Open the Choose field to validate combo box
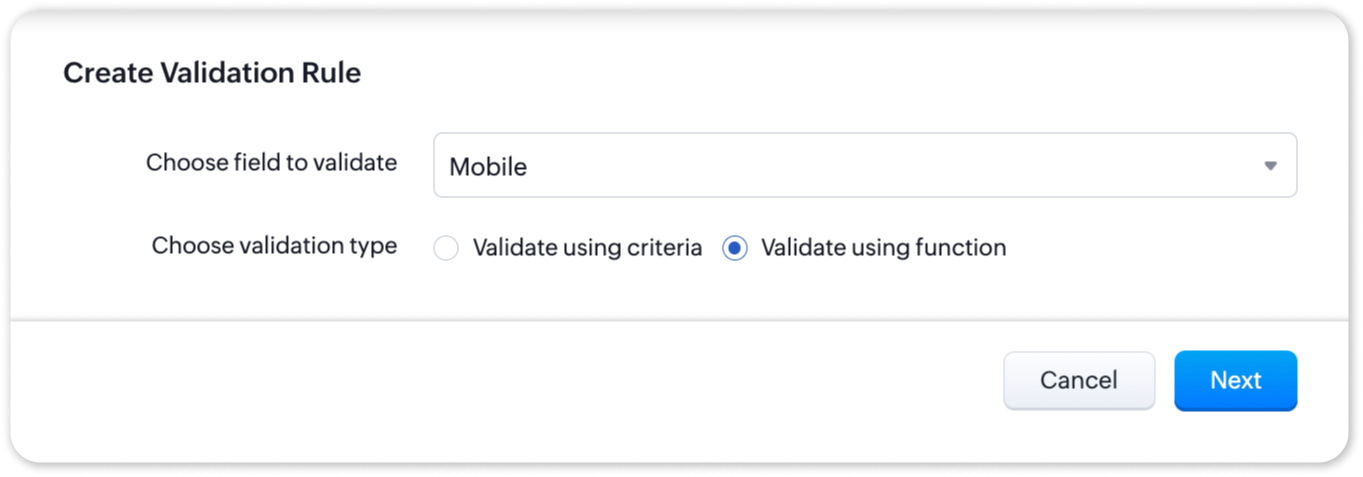Image resolution: width=1363 pixels, height=477 pixels. (x=864, y=166)
